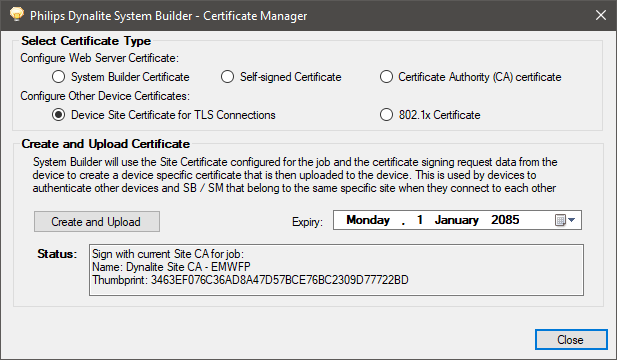This screenshot has height=360, width=617.
Task: Click the 'Configure Web Server Certificate:' label
Action: [100, 58]
